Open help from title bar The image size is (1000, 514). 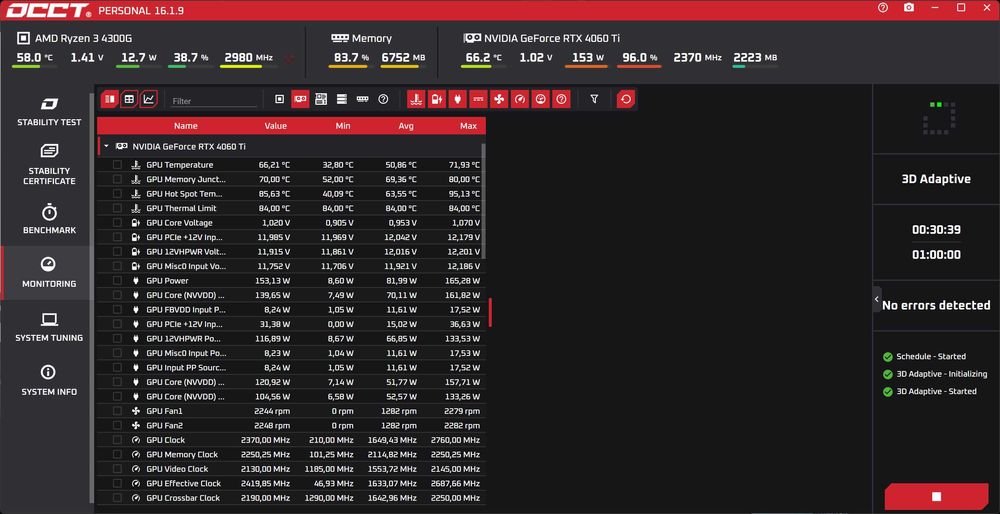tap(883, 8)
